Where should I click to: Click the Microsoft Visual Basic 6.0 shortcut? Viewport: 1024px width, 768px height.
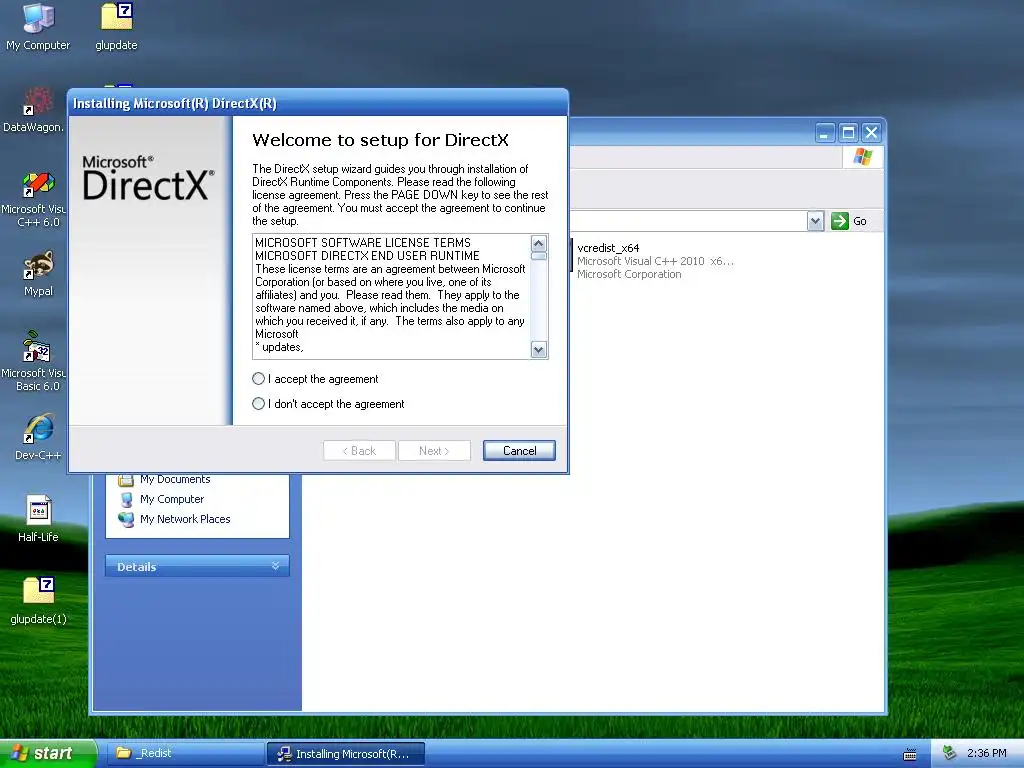34,362
